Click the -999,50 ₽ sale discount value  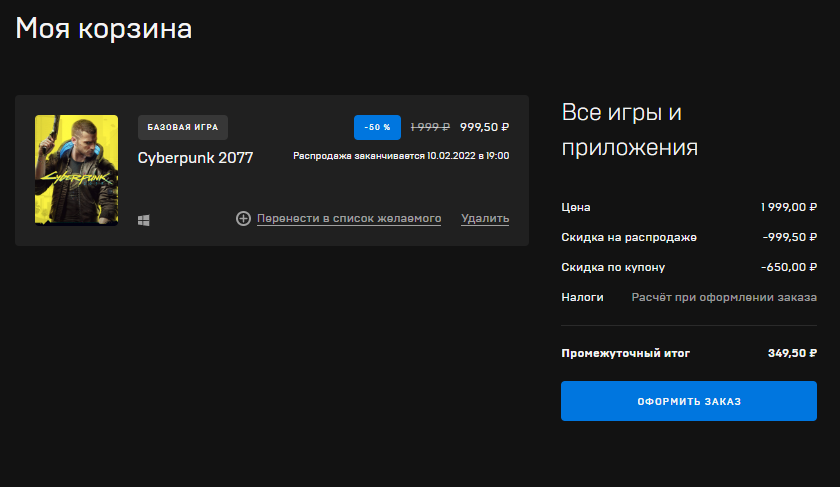pyautogui.click(x=790, y=237)
